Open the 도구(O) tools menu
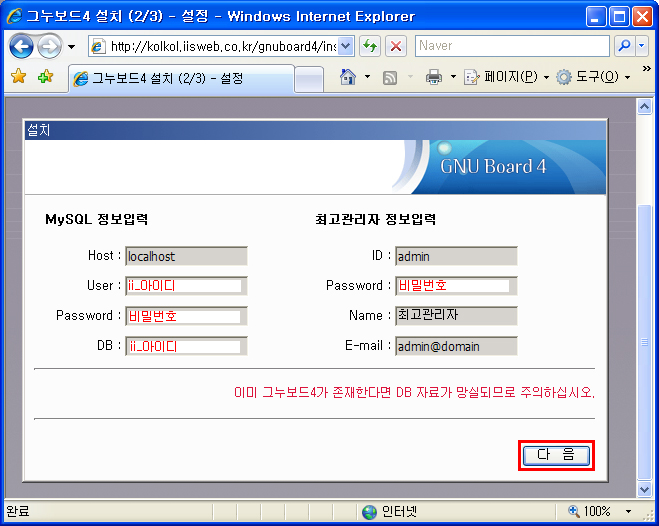Viewport: 659px width, 526px height. 593,77
